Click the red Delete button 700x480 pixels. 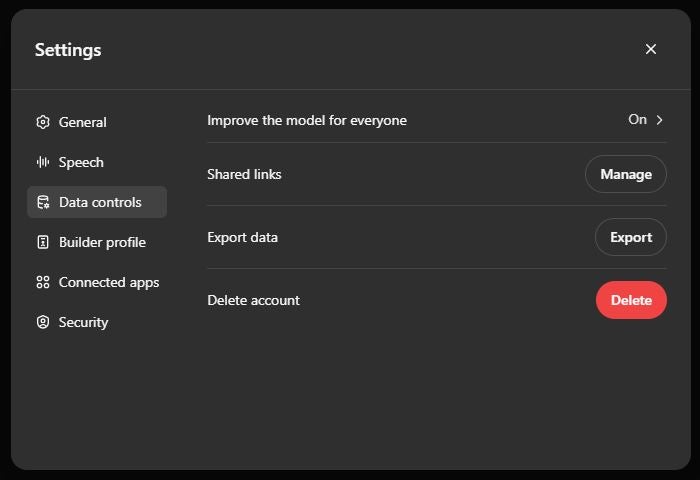[x=631, y=300]
